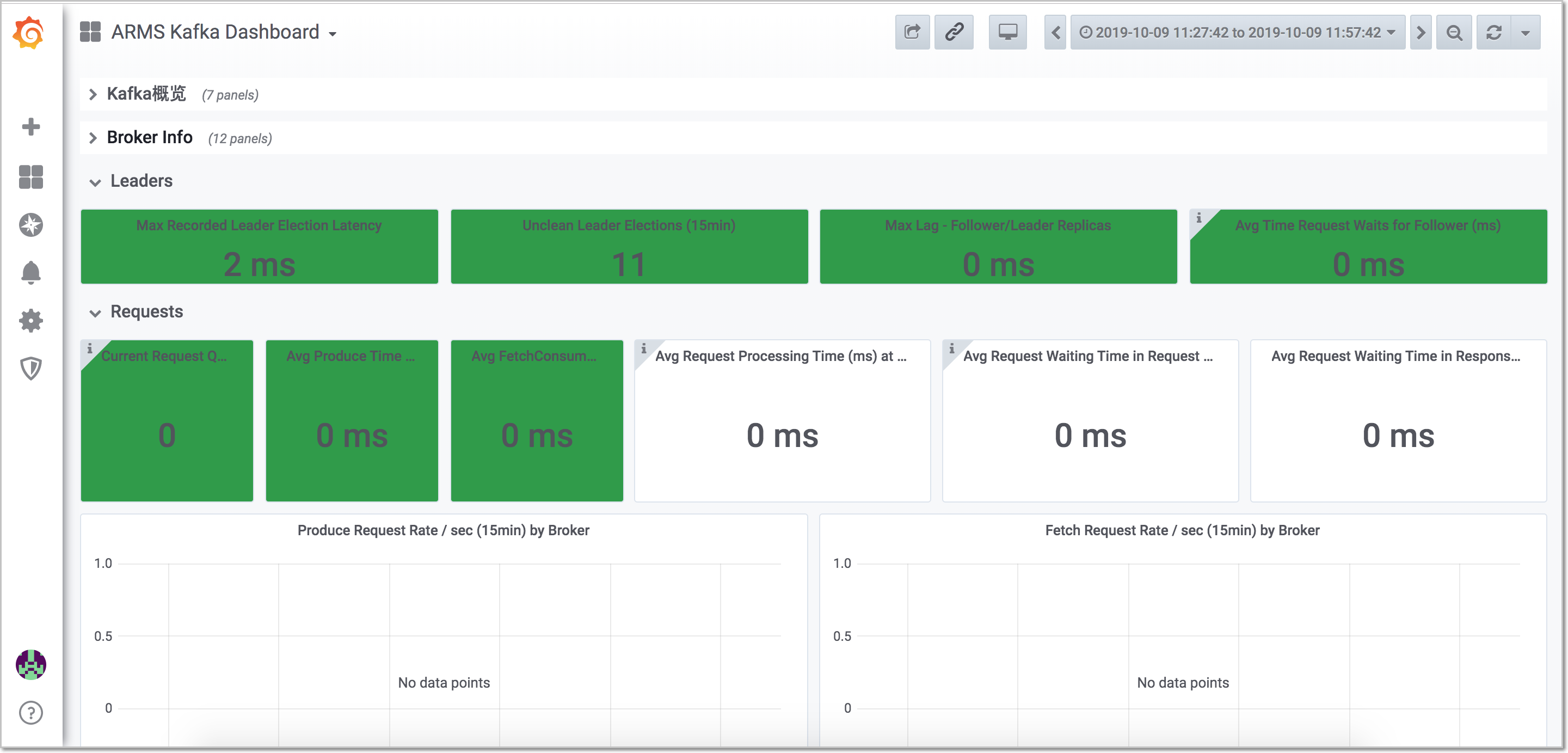The image size is (1568, 753).
Task: Click the copy link chain icon
Action: pos(953,32)
